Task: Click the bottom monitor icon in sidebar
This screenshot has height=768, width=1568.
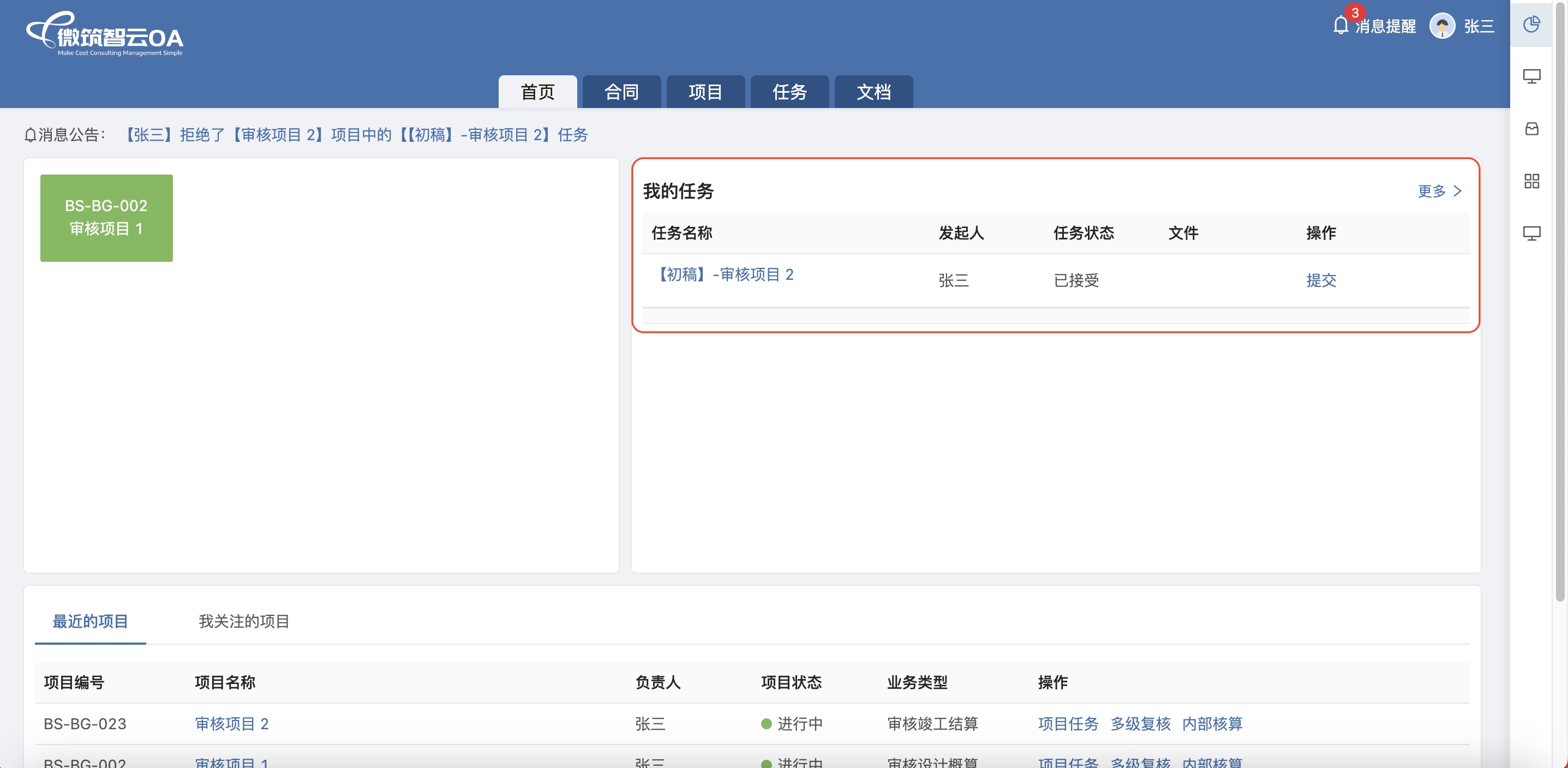Action: 1531,233
